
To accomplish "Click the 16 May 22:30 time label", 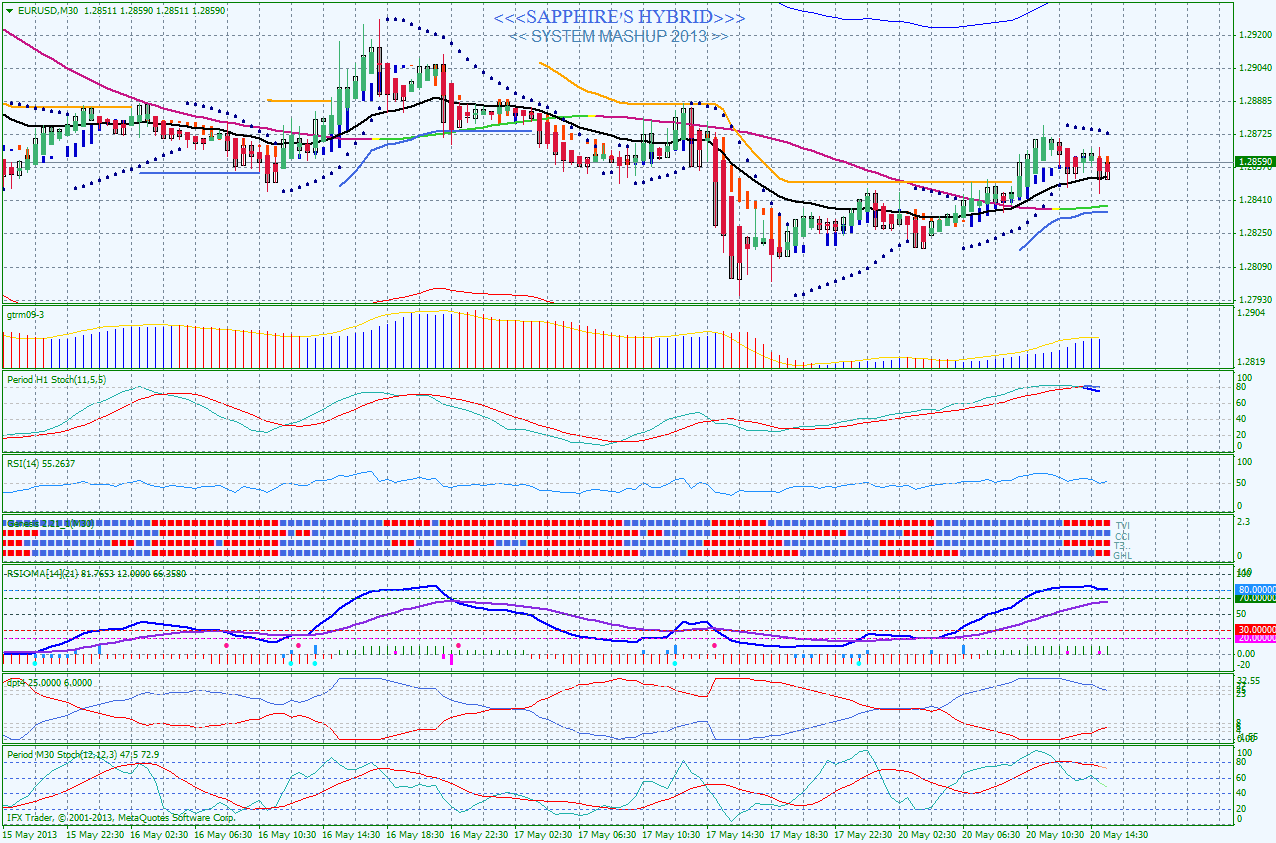I will click(x=479, y=833).
